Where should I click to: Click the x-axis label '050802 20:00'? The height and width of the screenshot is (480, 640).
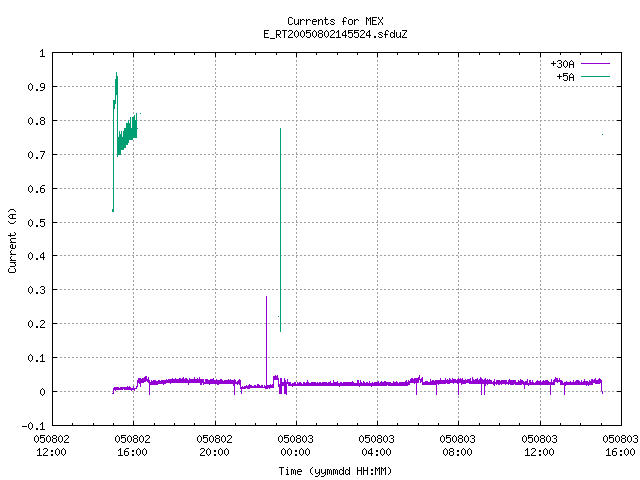(214, 445)
